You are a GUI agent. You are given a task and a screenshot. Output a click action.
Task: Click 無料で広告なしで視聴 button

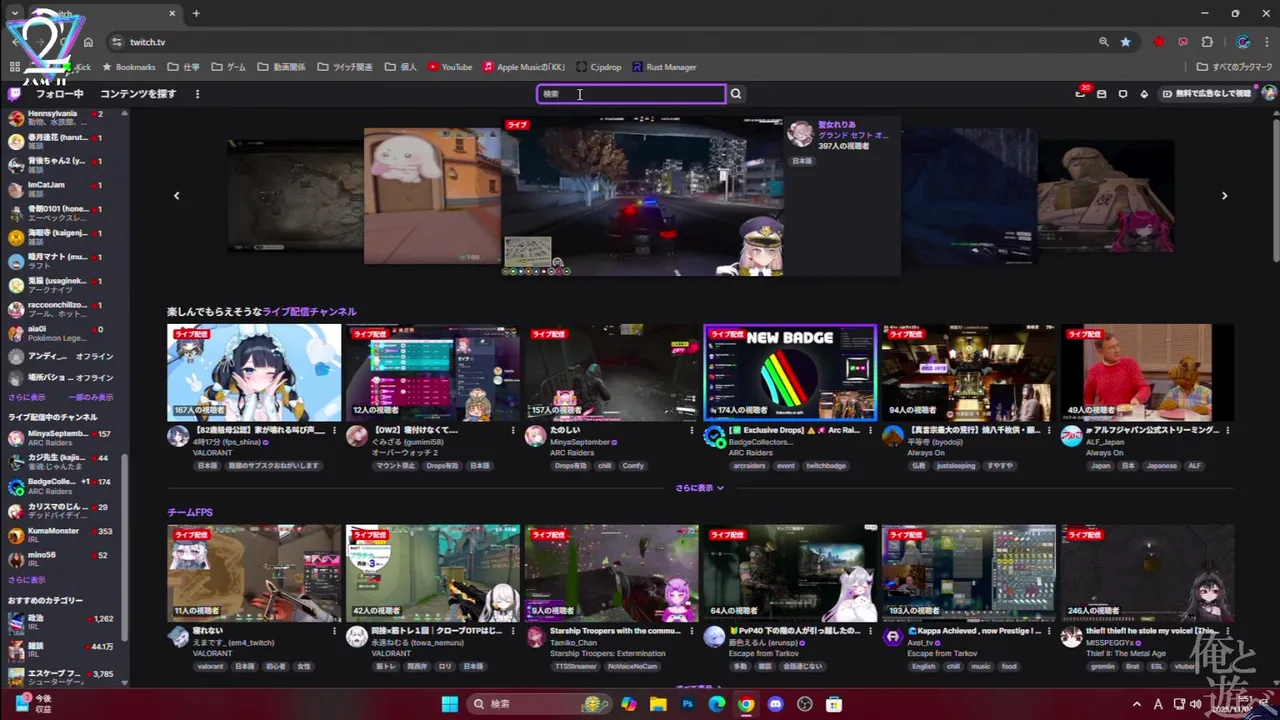pos(1207,94)
